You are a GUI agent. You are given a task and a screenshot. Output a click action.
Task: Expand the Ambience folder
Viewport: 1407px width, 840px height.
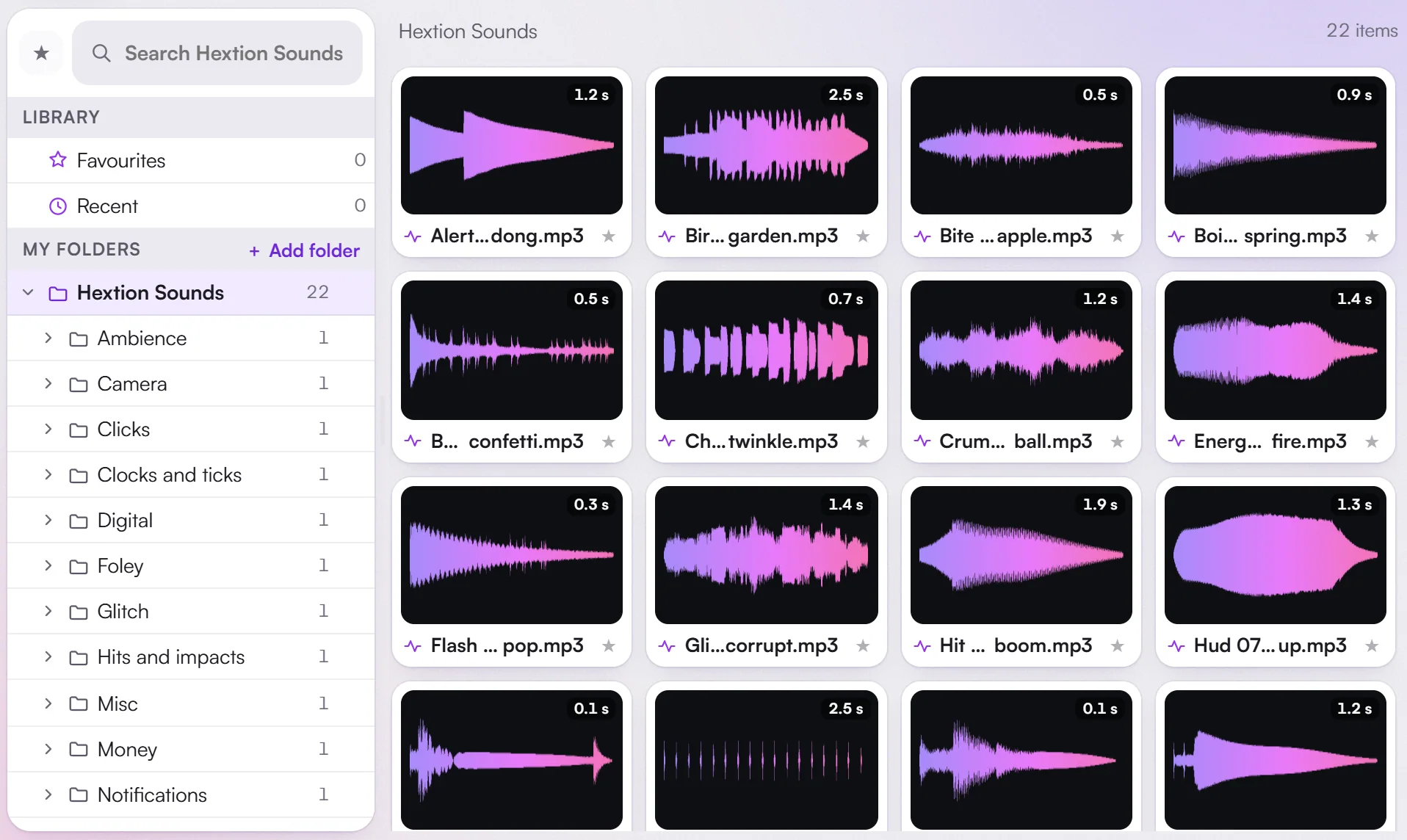[48, 338]
